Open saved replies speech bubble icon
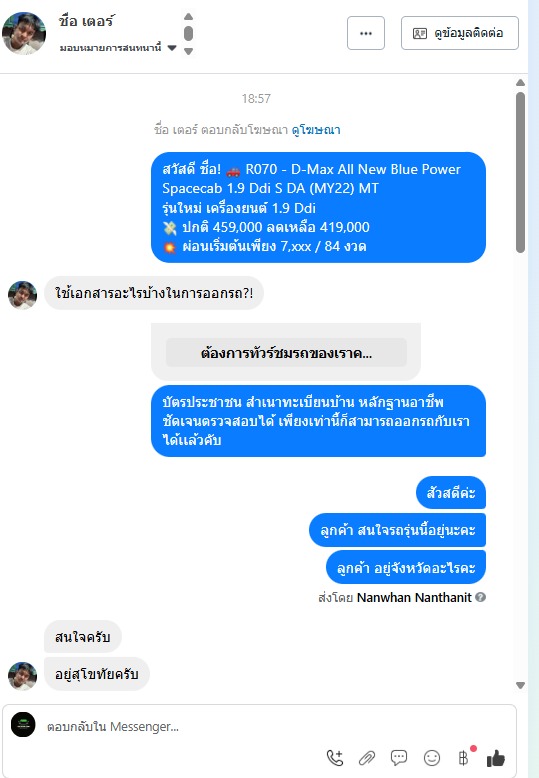Screen dimensions: 539x778 point(399,757)
